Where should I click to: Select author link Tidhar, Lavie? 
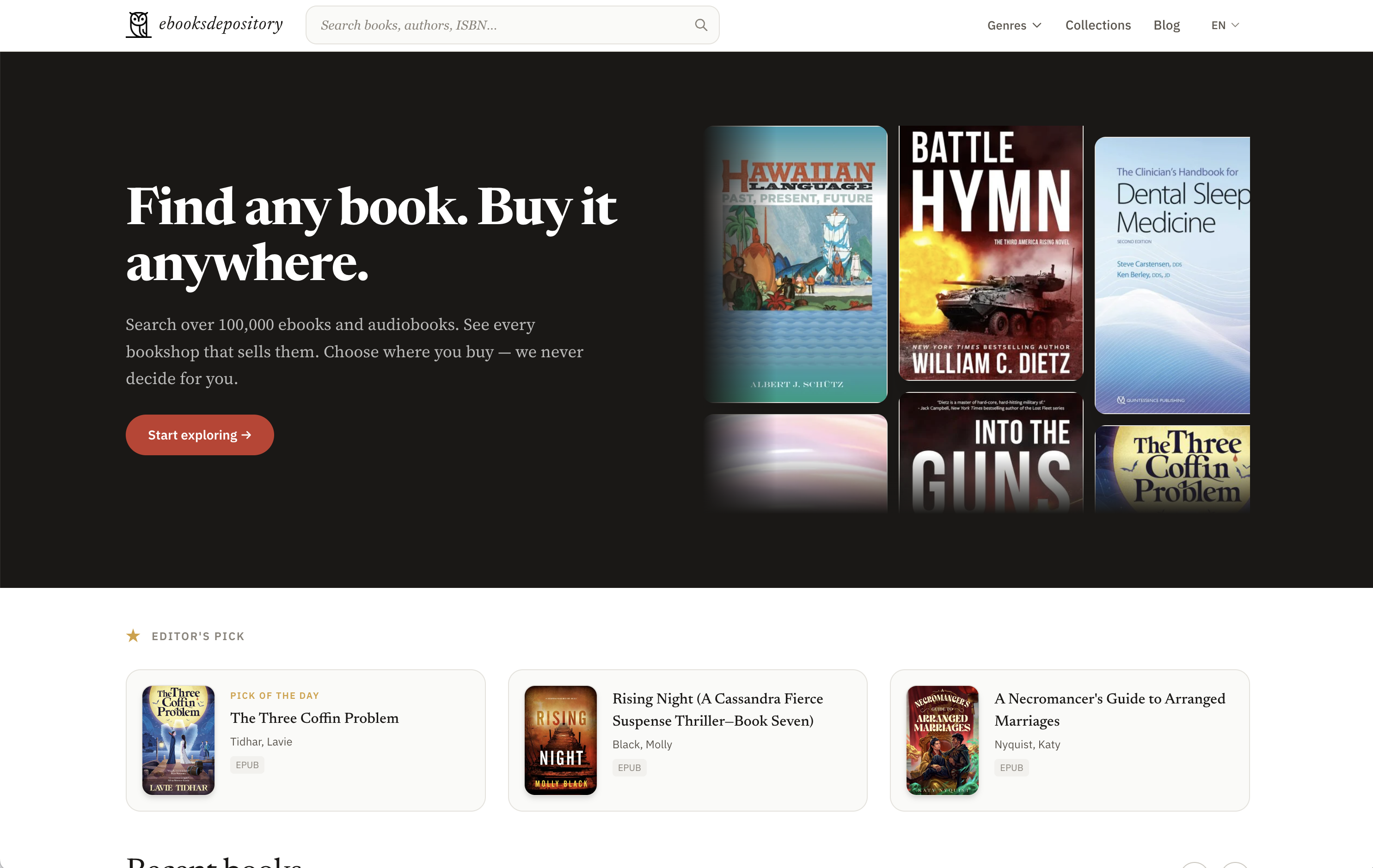(x=261, y=741)
